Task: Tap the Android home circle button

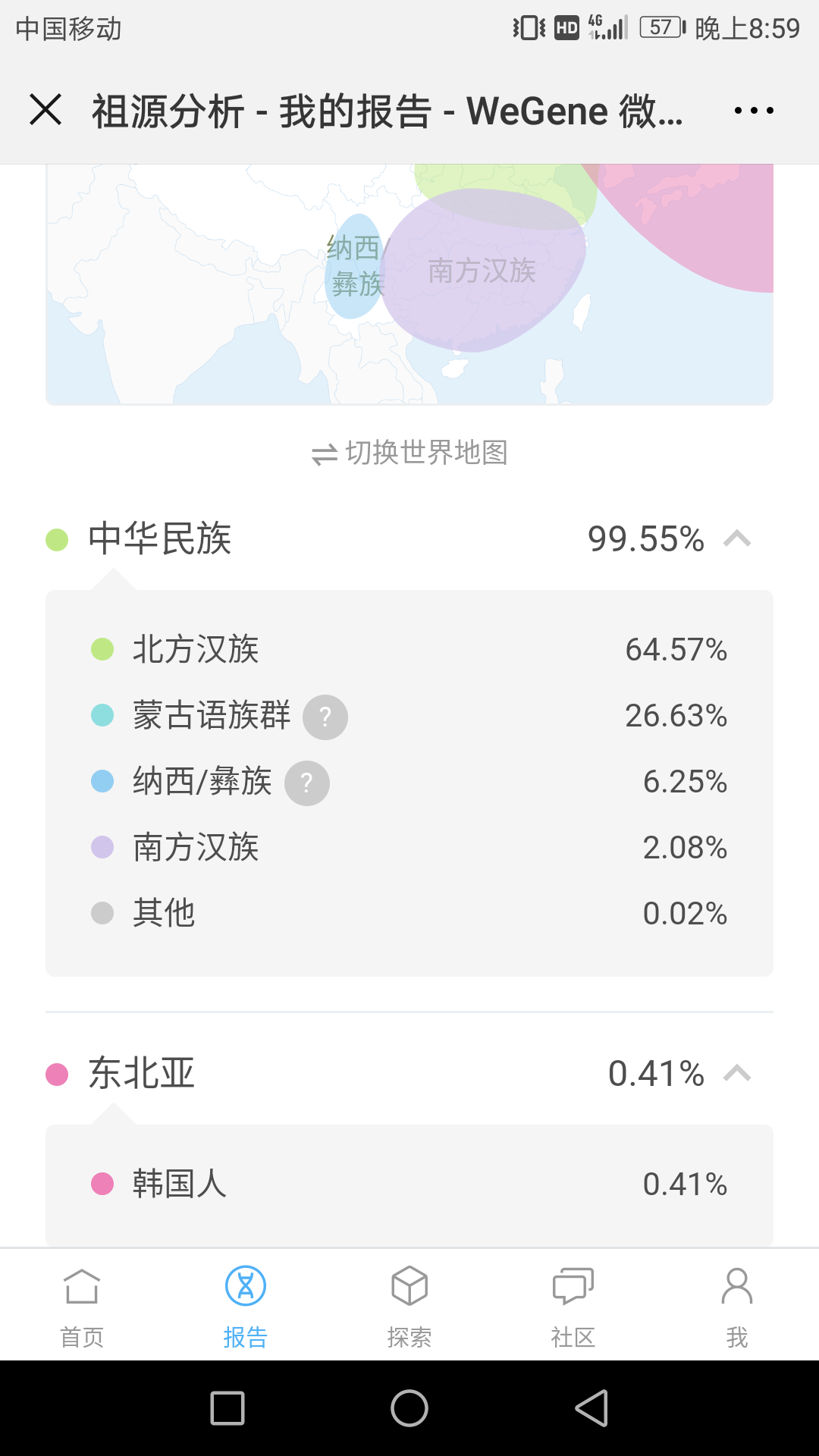Action: point(409,1408)
